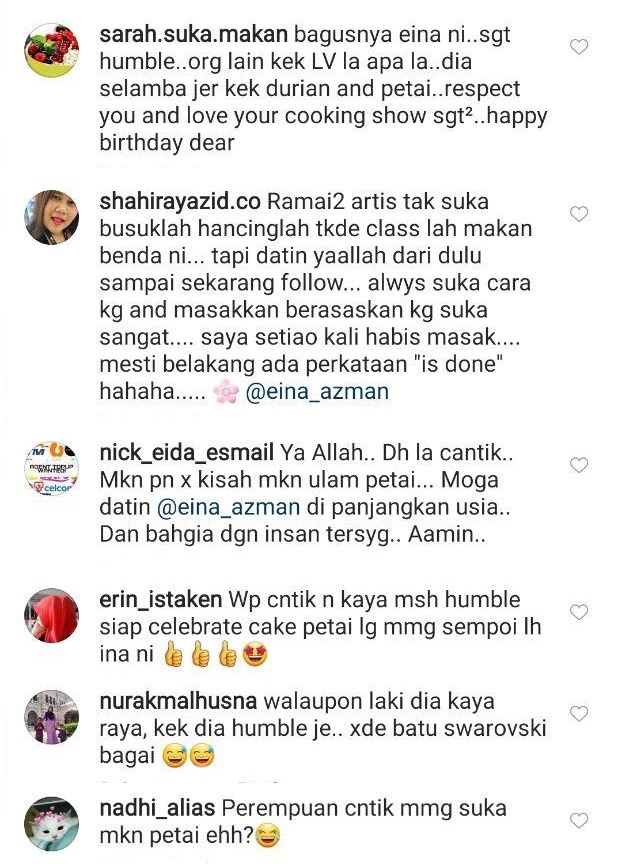Open the sarah.suka.makan username
The width and height of the screenshot is (622, 864).
point(193,34)
